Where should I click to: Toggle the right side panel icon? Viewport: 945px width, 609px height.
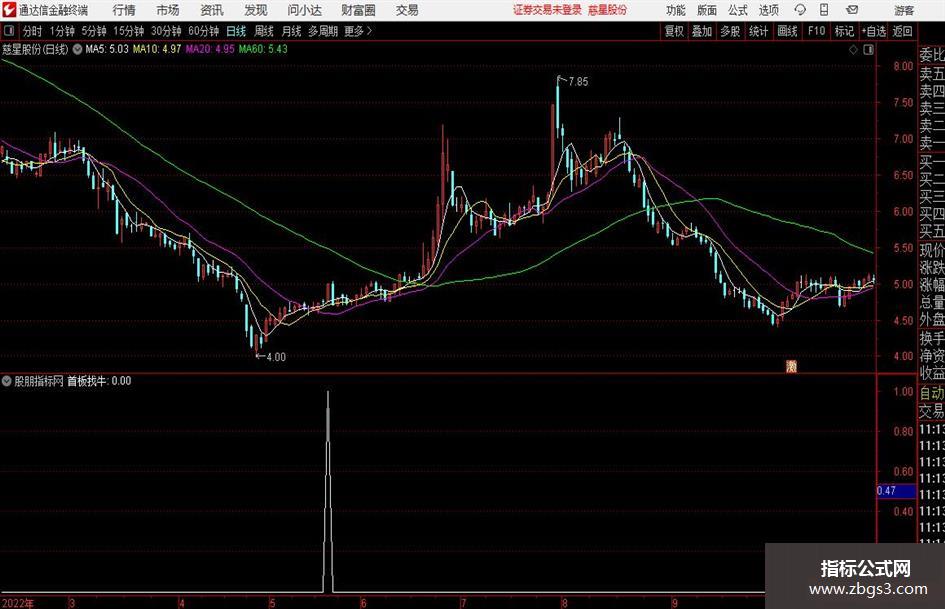click(x=868, y=50)
